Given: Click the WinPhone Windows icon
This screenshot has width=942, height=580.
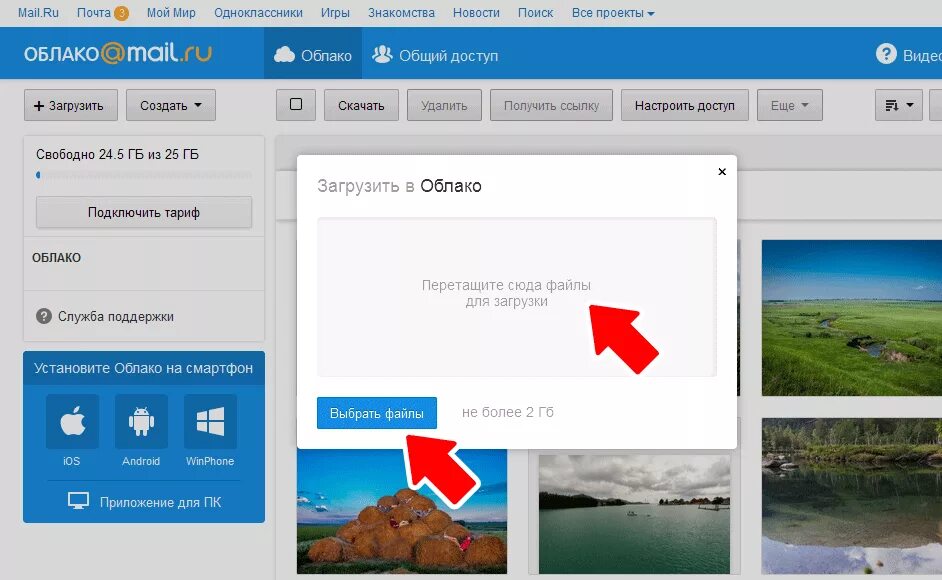Looking at the screenshot, I should click(210, 421).
